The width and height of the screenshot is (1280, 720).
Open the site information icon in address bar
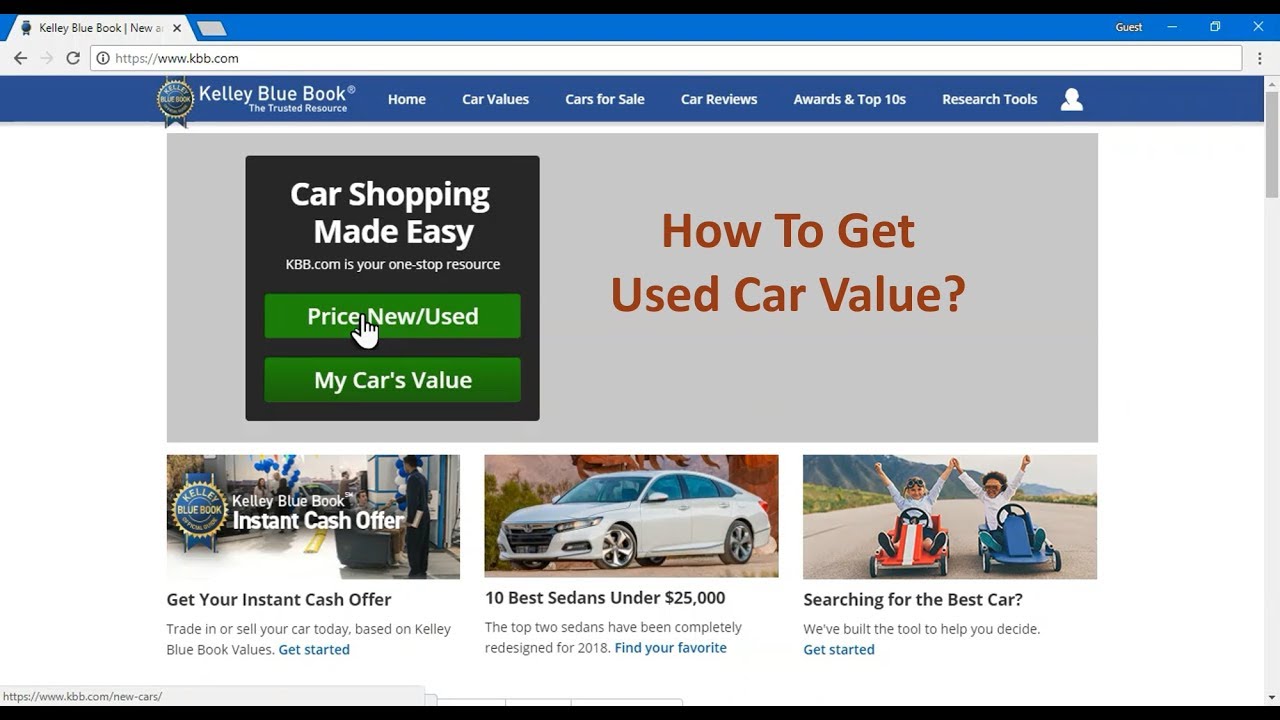[102, 58]
